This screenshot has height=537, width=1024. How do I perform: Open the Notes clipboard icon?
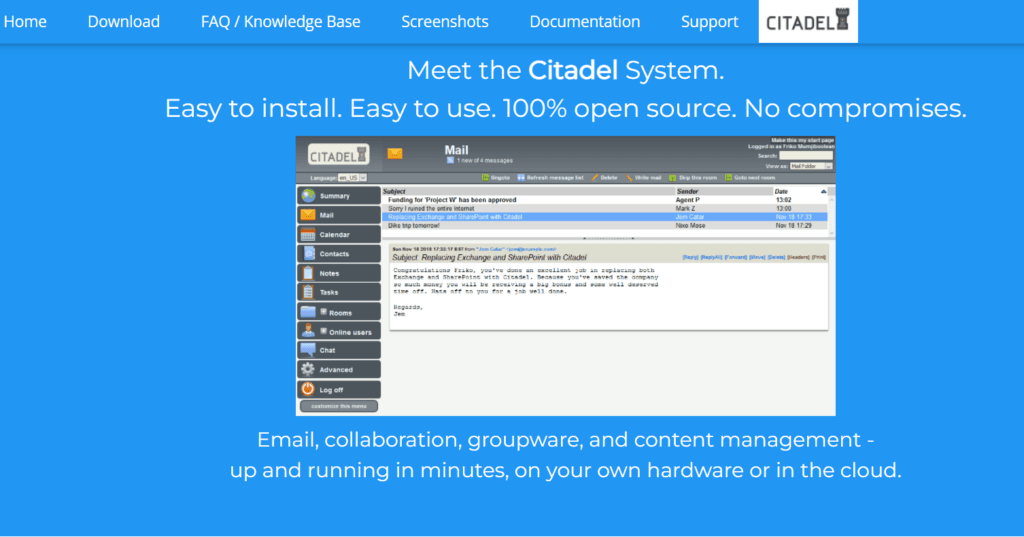[x=308, y=273]
